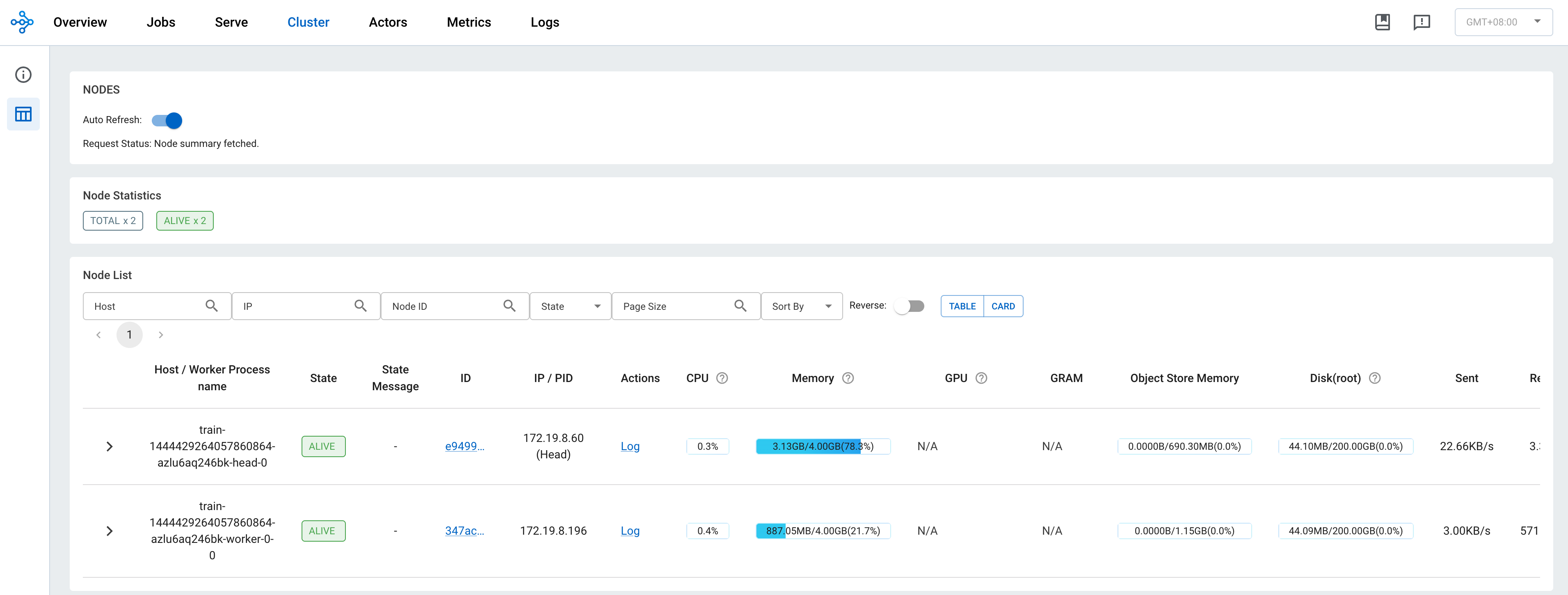Screen dimensions: 1568x595
Task: Click node ID link e9499...
Action: click(x=464, y=446)
